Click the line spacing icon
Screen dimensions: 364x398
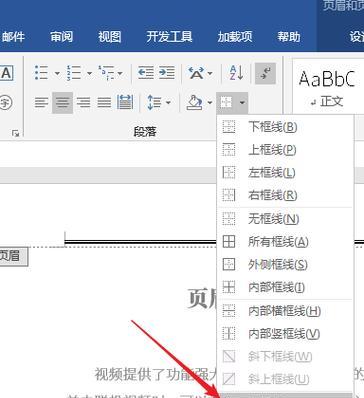click(x=154, y=102)
